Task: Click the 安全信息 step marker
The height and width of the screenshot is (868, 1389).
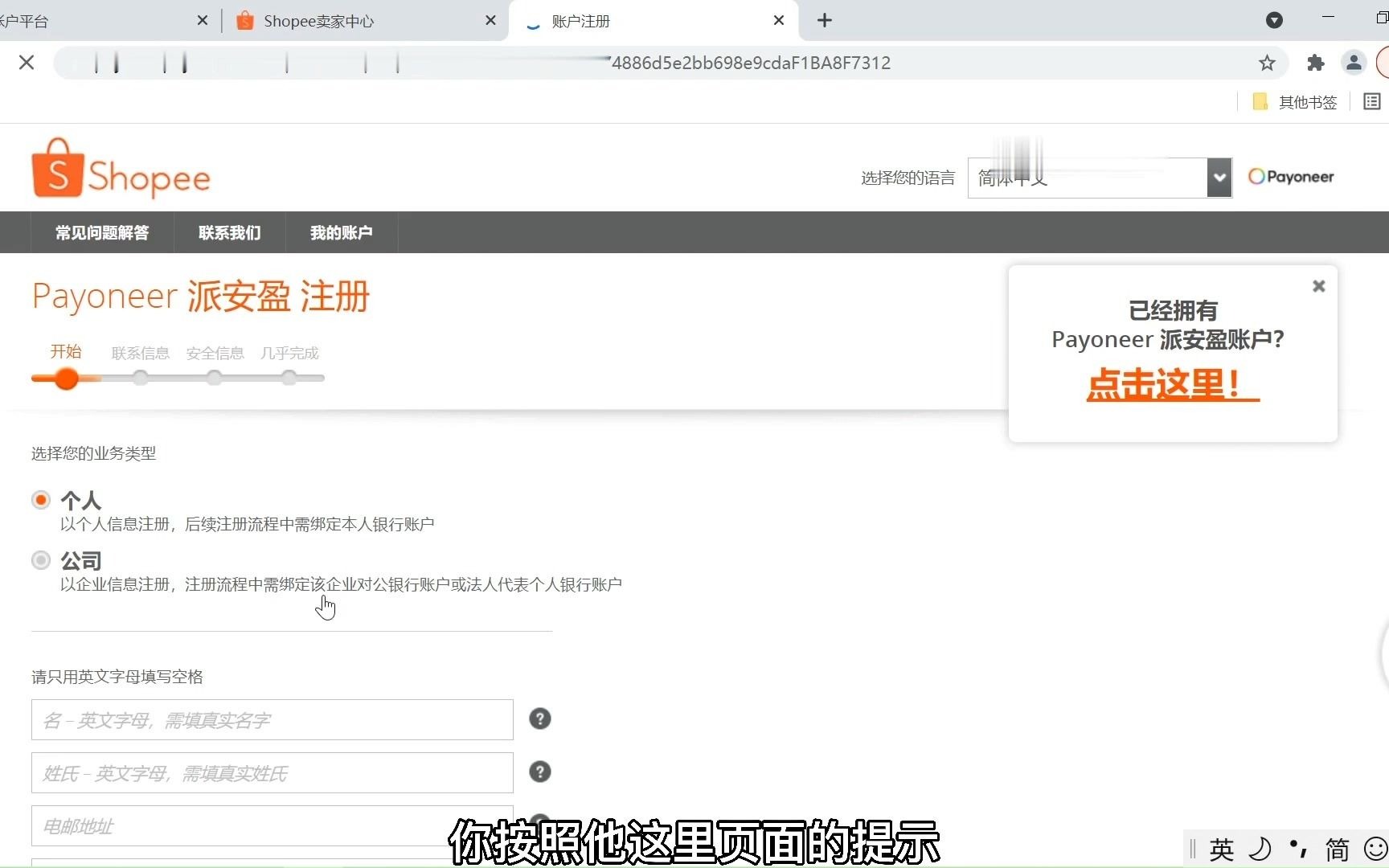Action: click(x=215, y=377)
